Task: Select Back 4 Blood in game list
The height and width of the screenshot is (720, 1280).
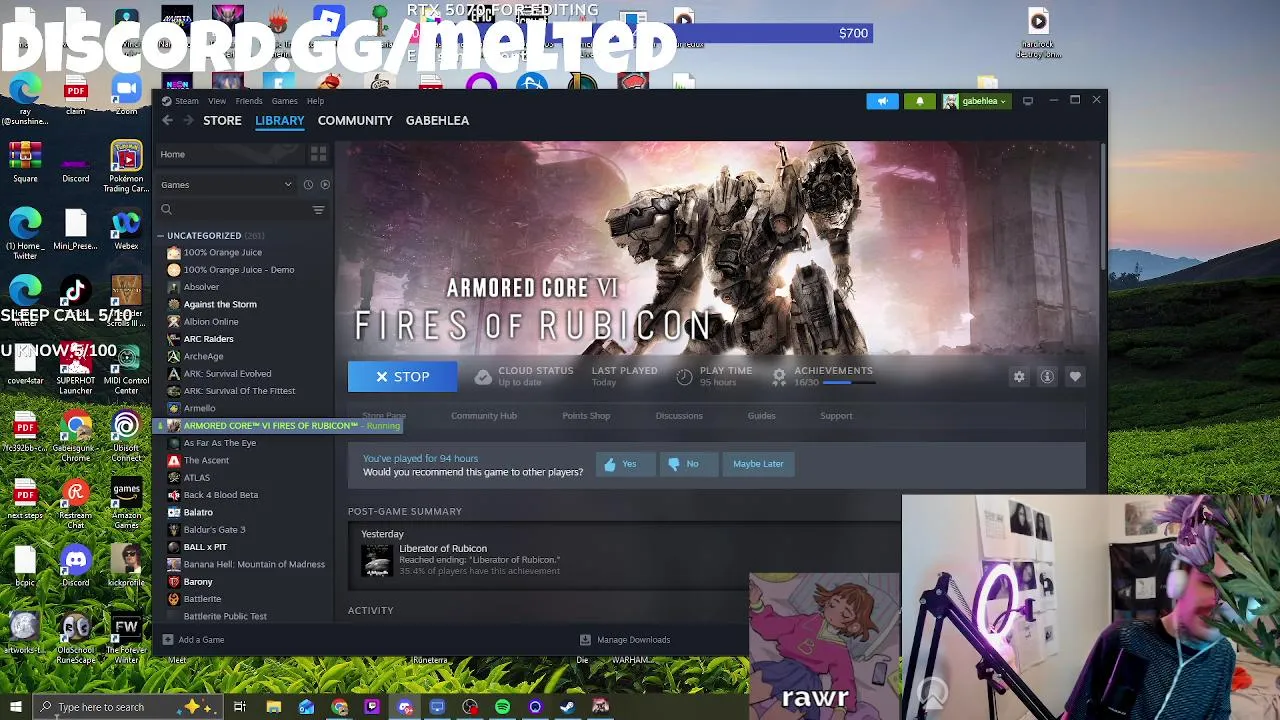Action: (220, 495)
